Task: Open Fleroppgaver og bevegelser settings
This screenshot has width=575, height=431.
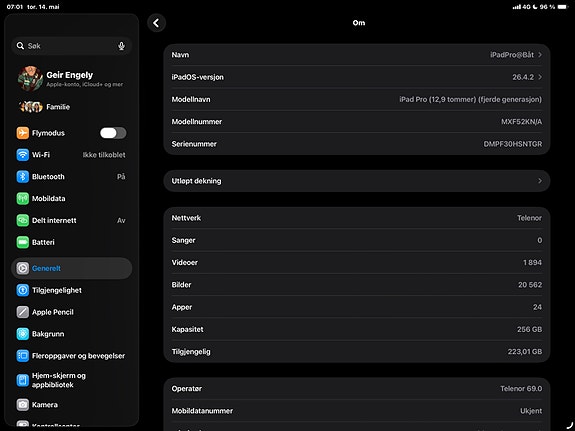Action: [72, 356]
